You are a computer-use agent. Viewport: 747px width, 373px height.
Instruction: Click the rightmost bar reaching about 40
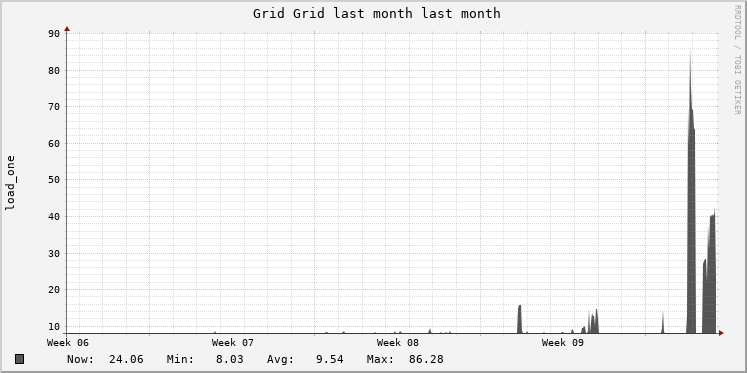click(x=712, y=272)
